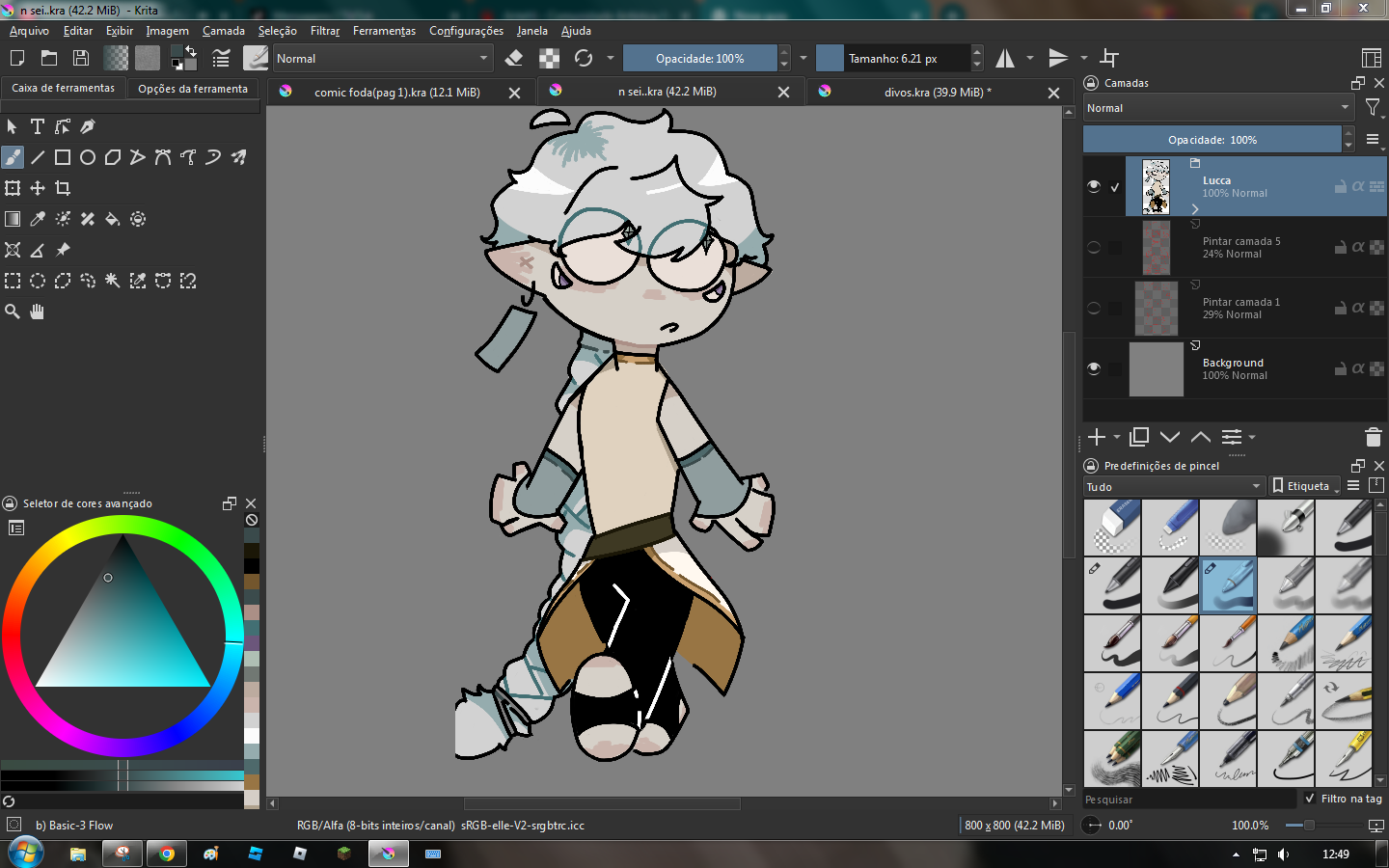Viewport: 1389px width, 868px height.
Task: Open the Etiqueta tag menu
Action: pyautogui.click(x=1305, y=486)
